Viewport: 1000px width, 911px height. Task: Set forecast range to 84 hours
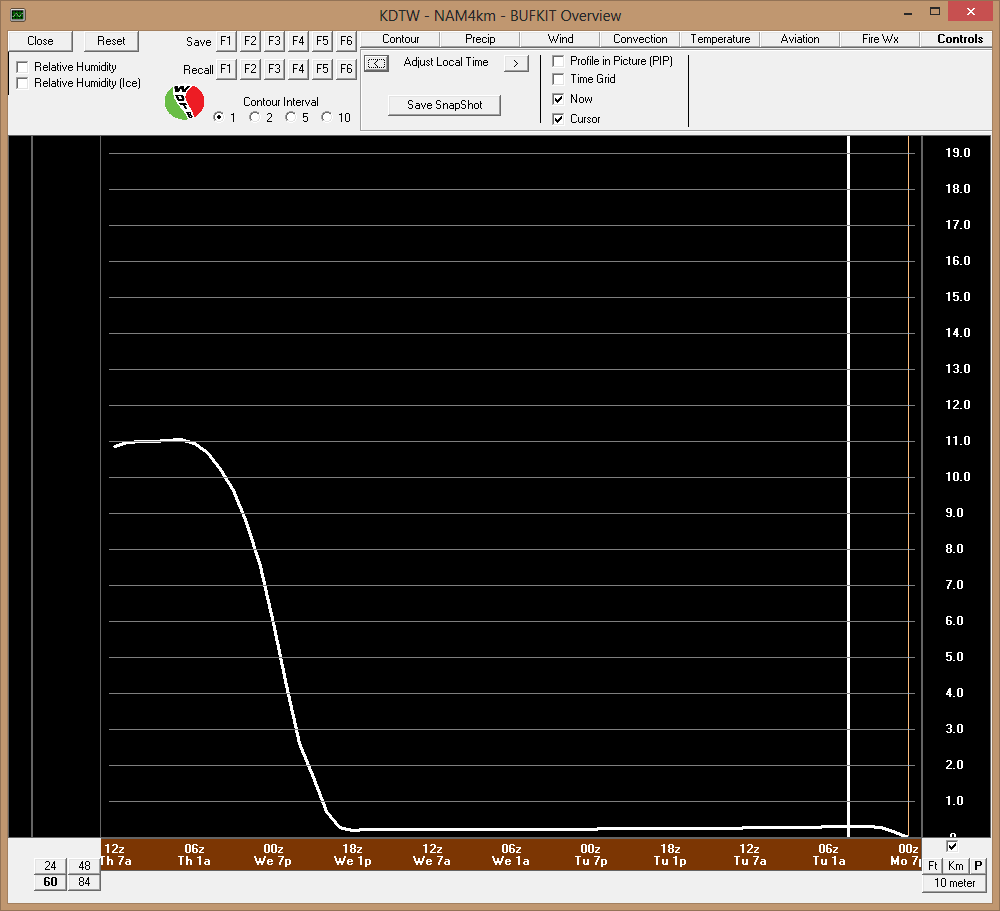coord(84,882)
